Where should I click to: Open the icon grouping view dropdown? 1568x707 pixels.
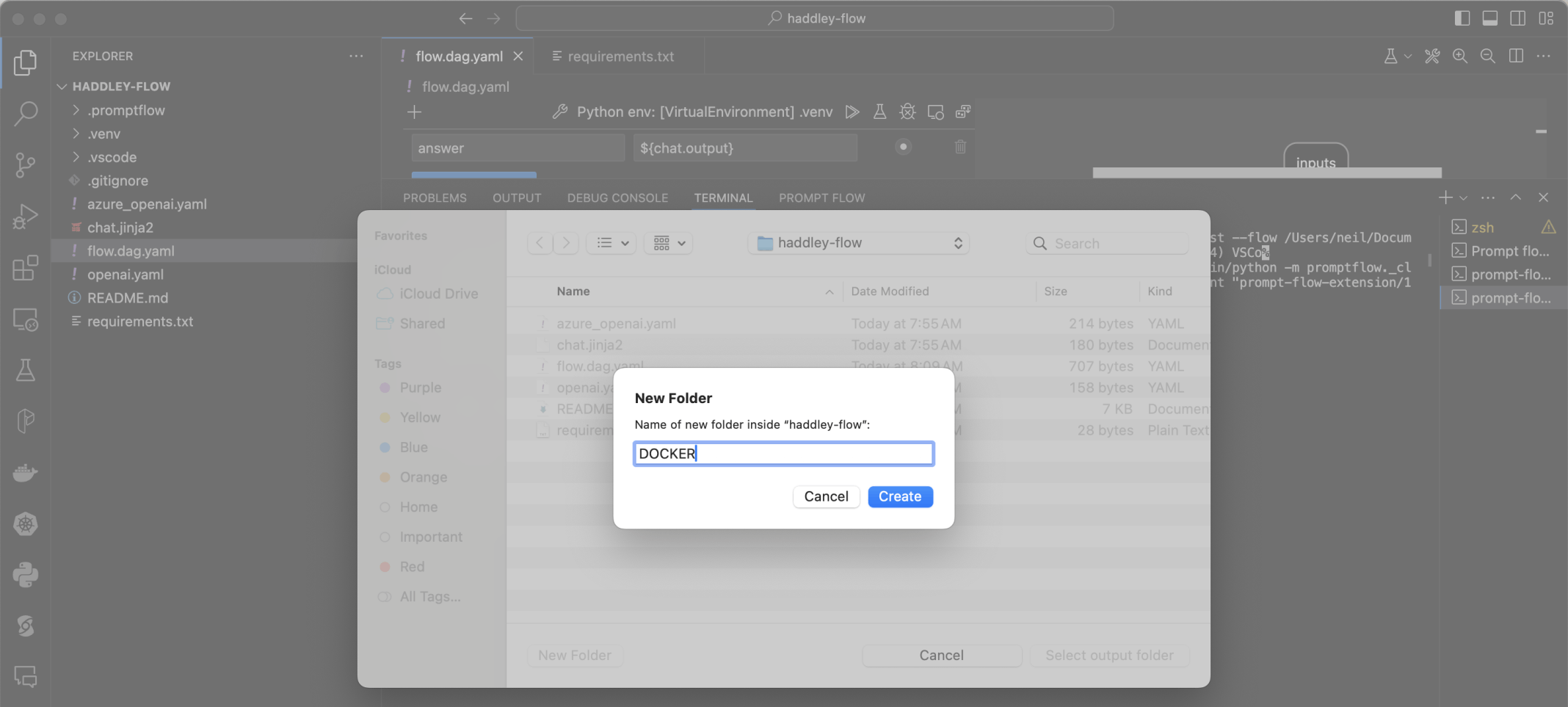point(668,243)
